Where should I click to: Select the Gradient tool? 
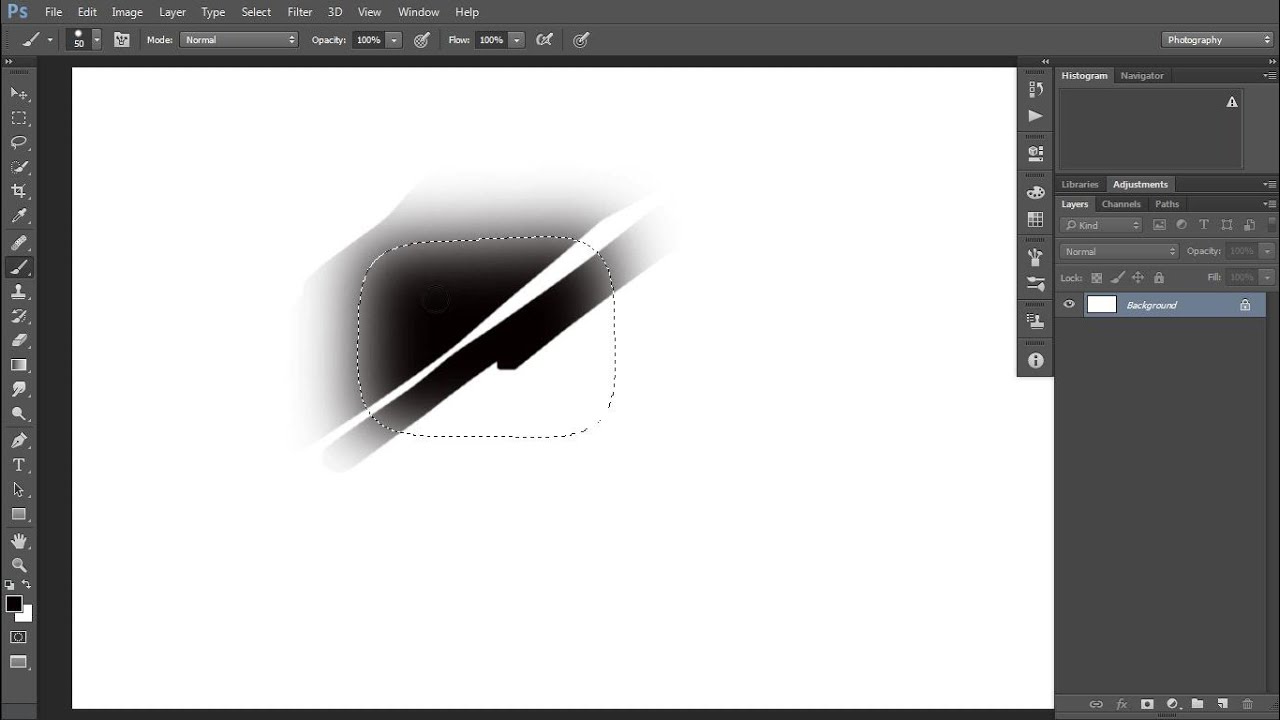tap(19, 365)
